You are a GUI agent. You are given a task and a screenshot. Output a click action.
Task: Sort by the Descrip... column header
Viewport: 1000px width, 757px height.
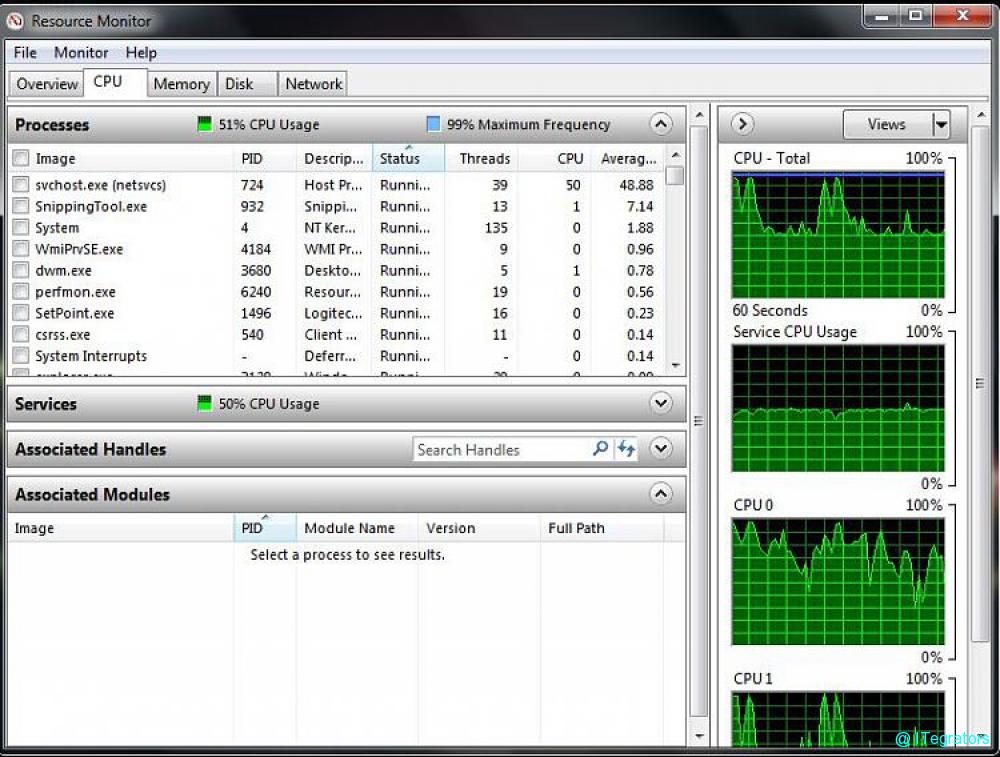334,158
